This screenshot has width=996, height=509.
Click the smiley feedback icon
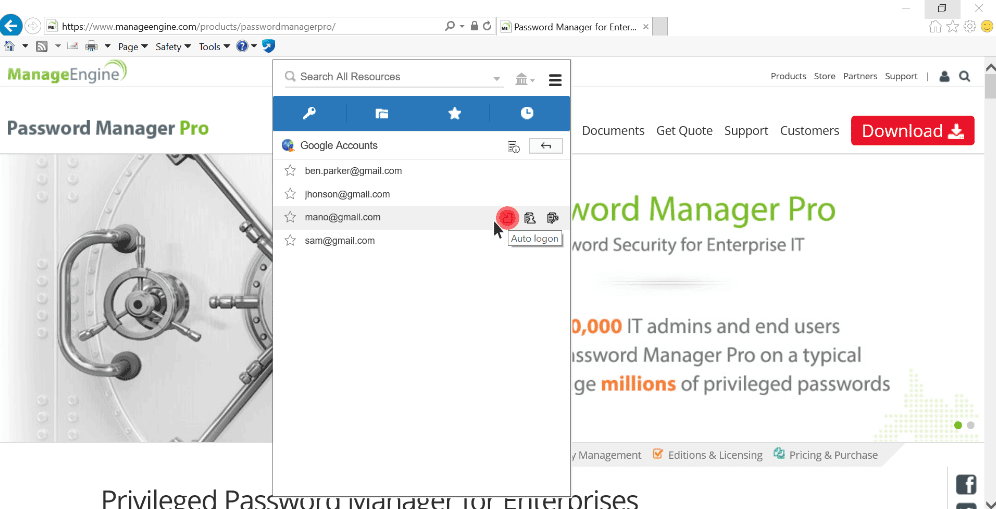(x=986, y=26)
